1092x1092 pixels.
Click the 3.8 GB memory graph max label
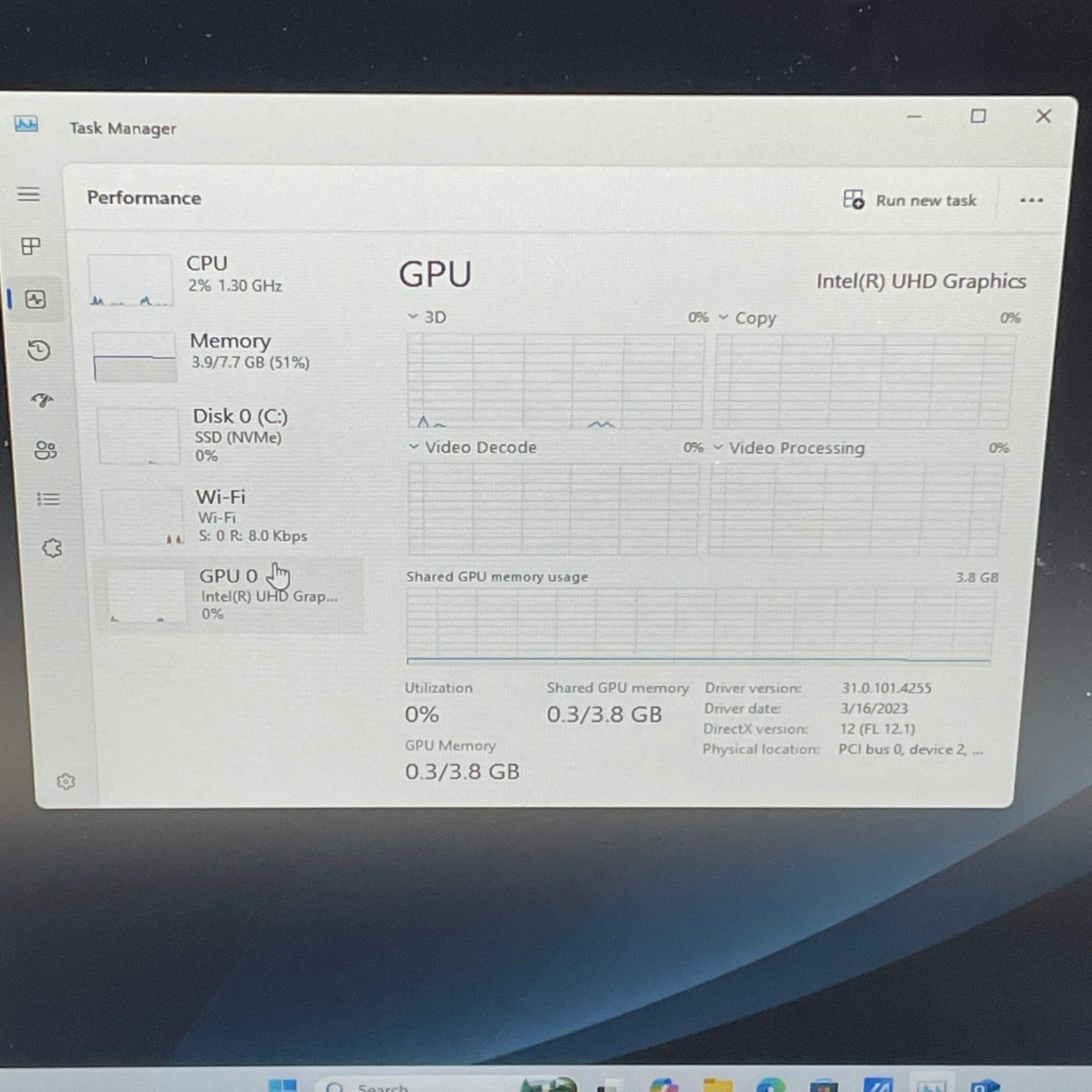pos(977,577)
